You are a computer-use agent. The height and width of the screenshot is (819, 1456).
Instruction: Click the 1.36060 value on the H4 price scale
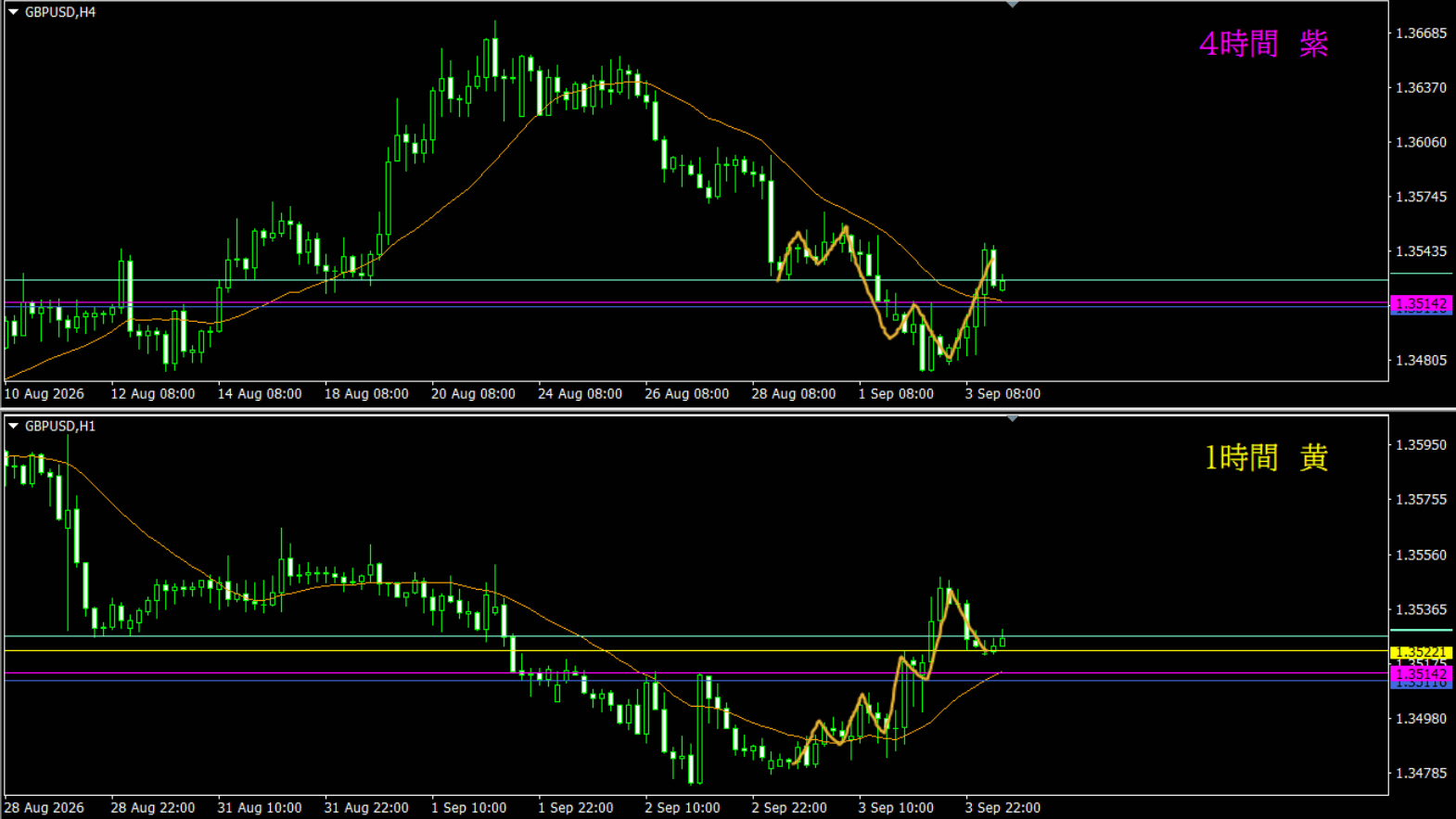coord(1421,142)
